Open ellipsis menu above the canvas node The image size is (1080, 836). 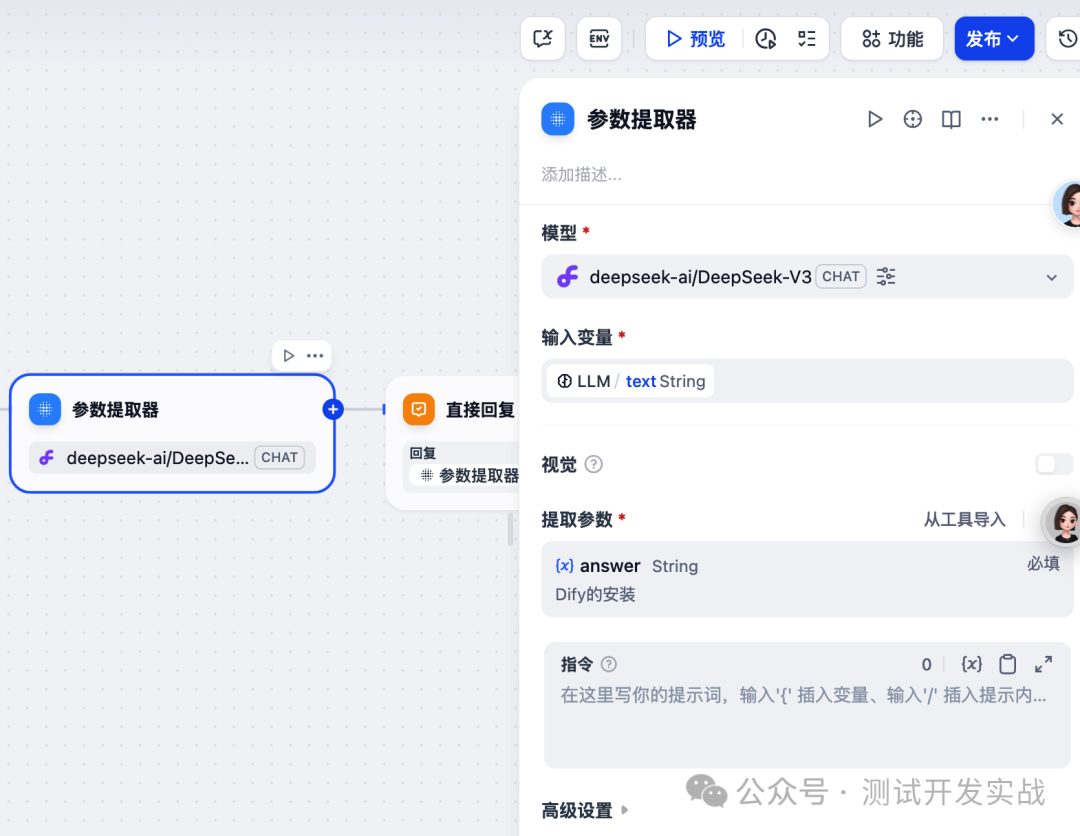coord(315,355)
